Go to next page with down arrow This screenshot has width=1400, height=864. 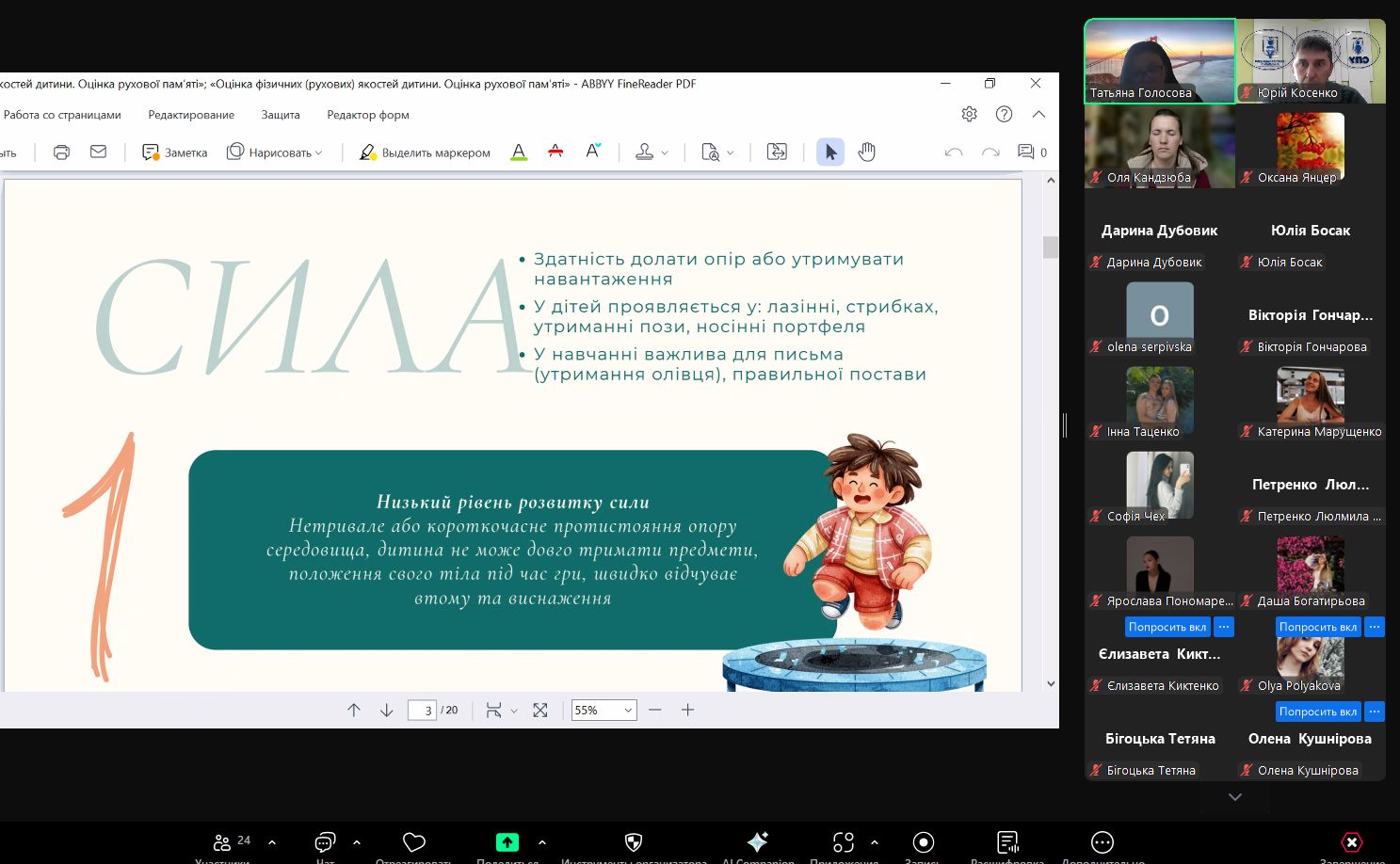386,711
